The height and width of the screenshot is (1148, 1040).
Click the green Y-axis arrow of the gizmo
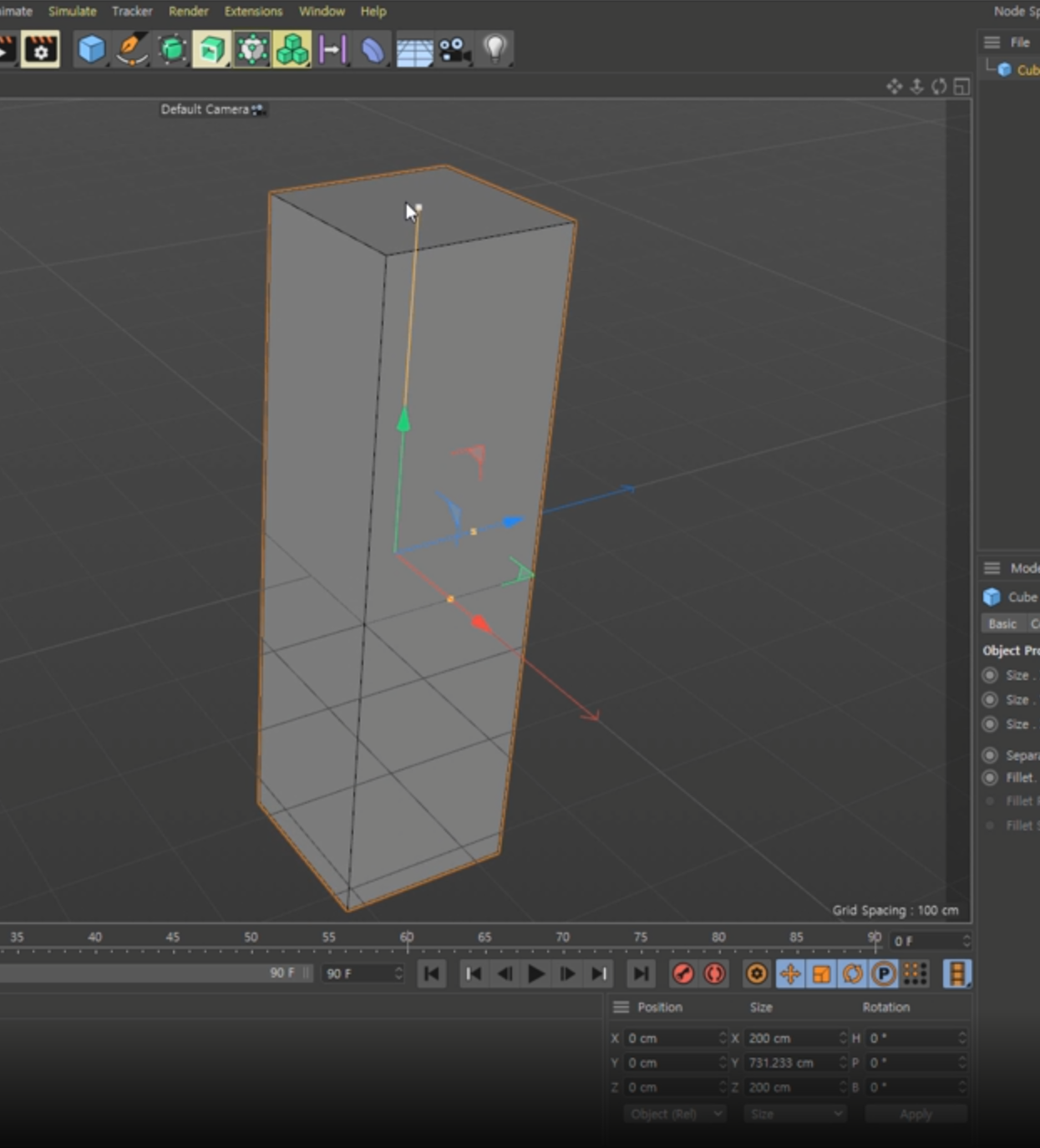(403, 419)
